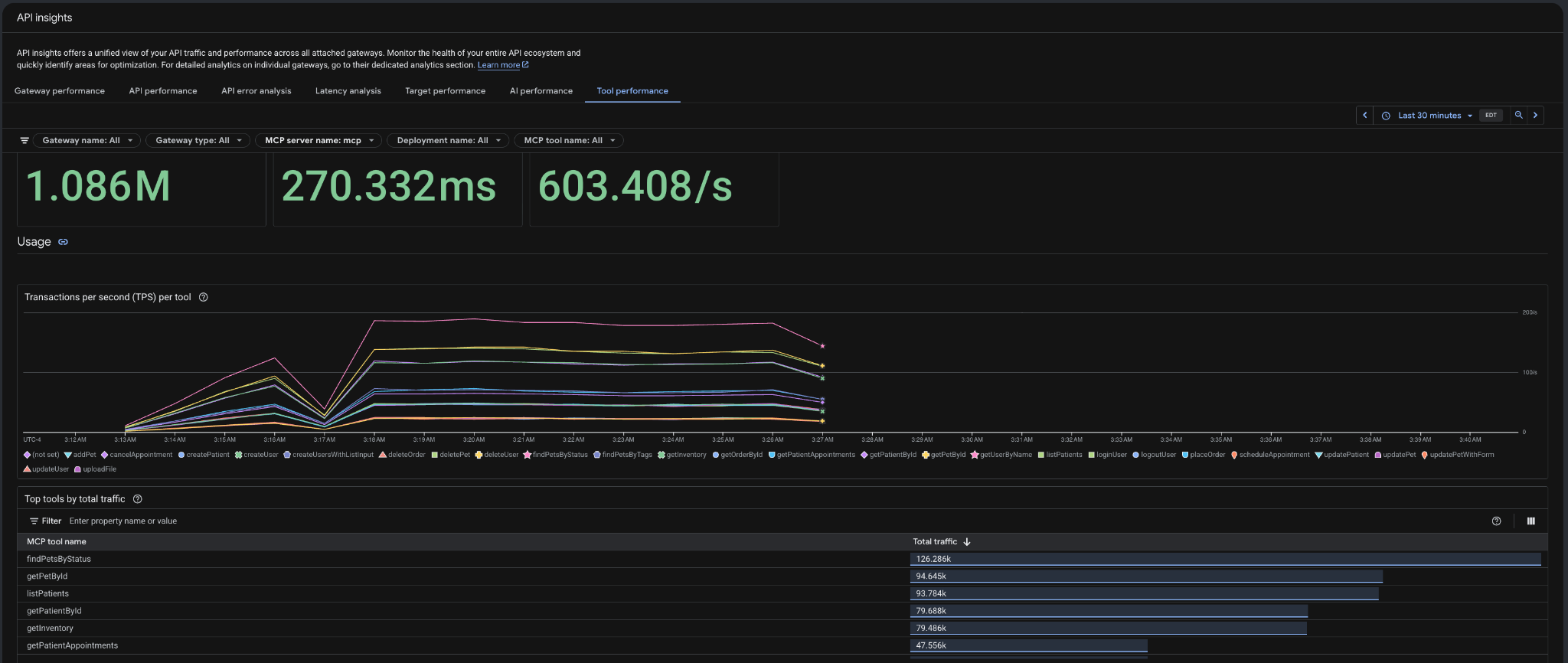Click the filter list icon before Gateway name

(x=24, y=141)
